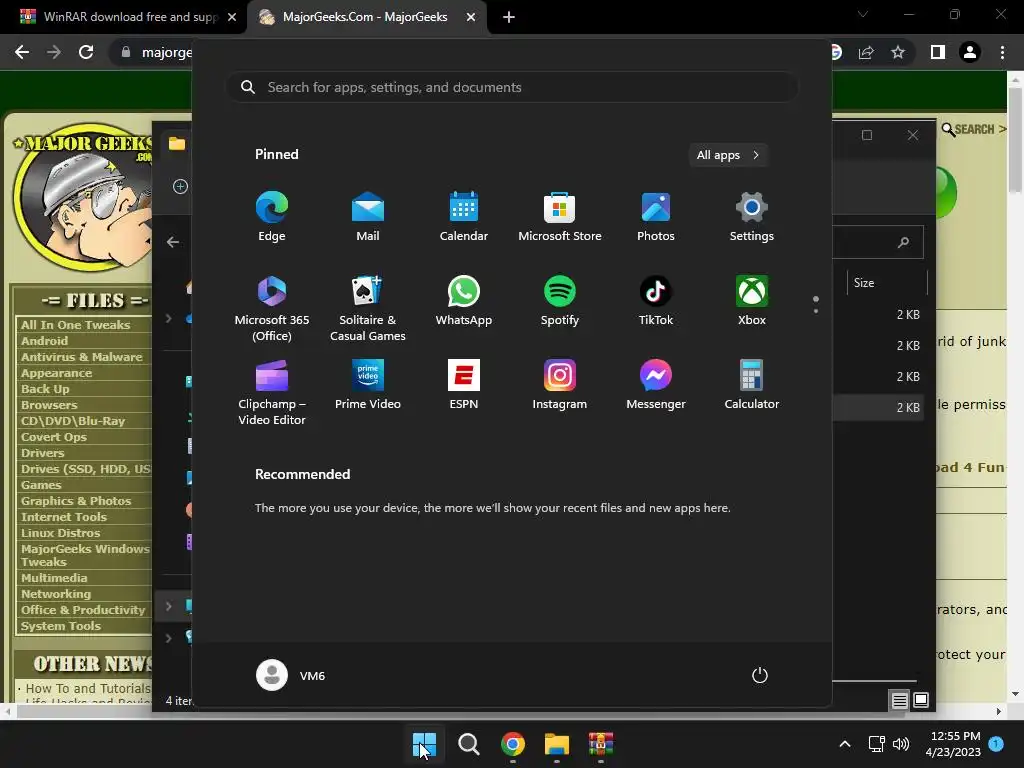Open the Multimedia category
This screenshot has height=768, width=1024.
pos(54,578)
